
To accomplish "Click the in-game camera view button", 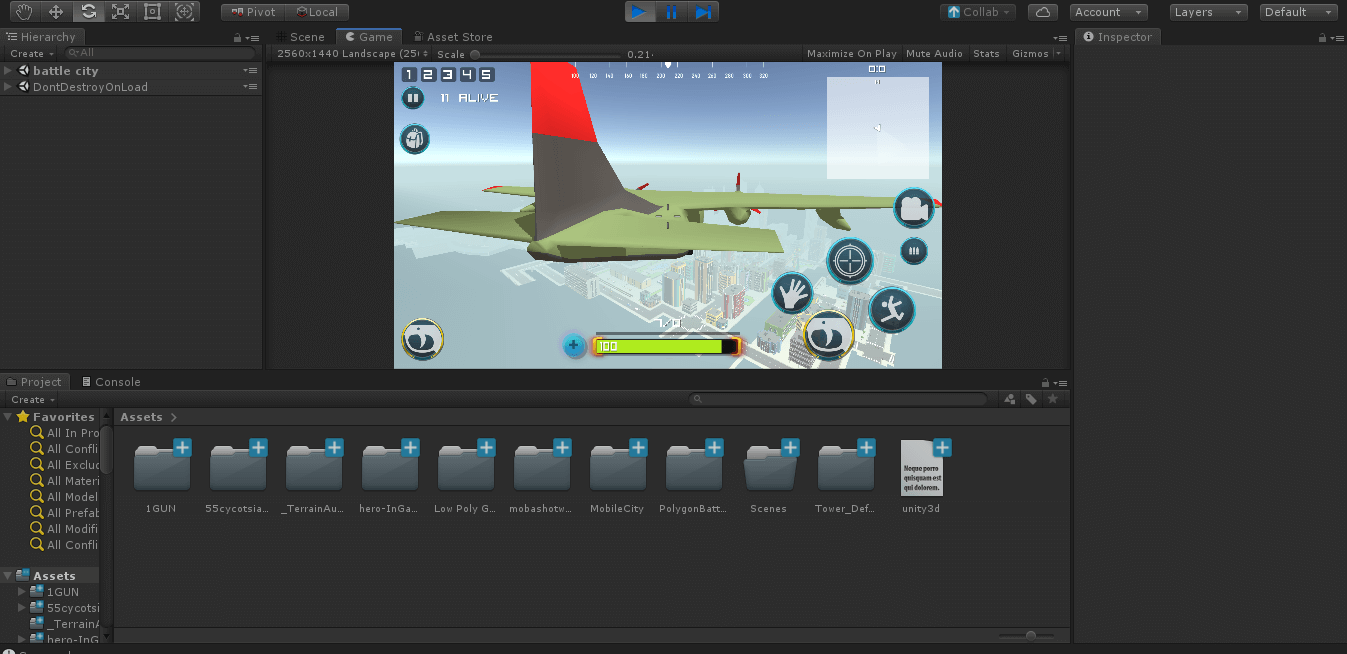I will [913, 208].
